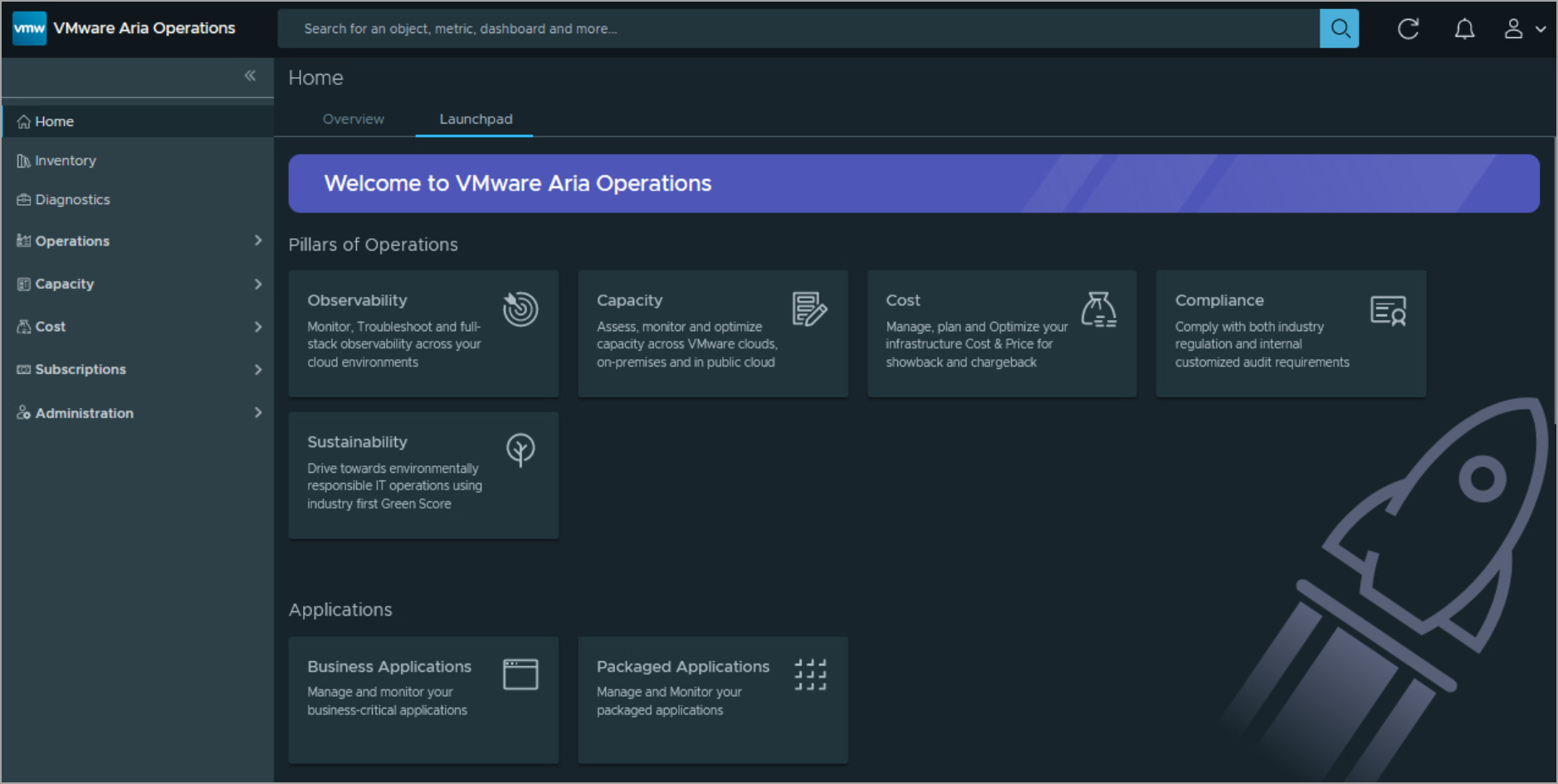The image size is (1558, 784).
Task: Open the user account menu
Action: 1524,29
